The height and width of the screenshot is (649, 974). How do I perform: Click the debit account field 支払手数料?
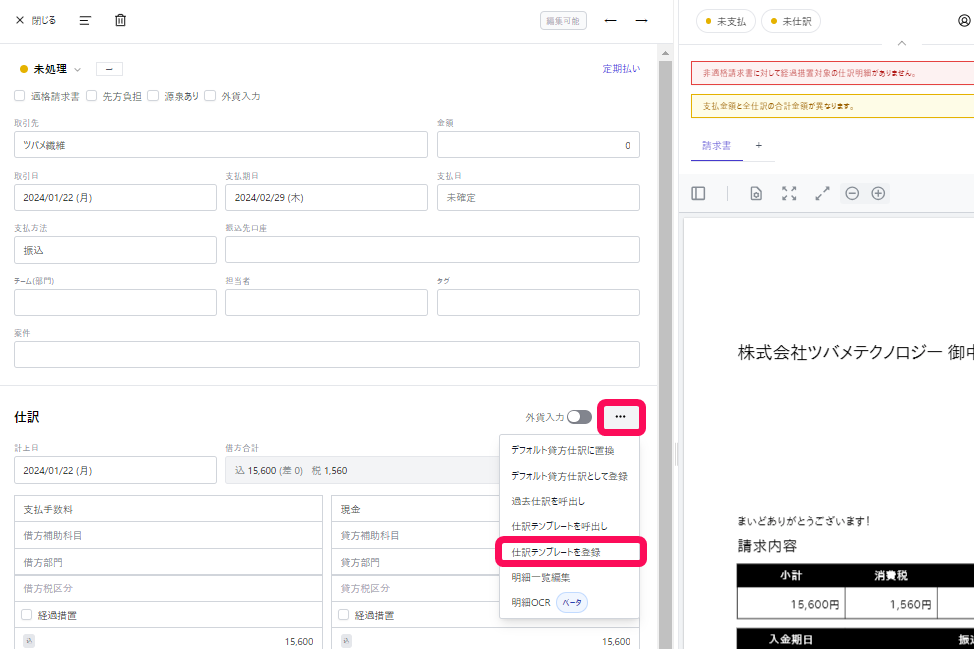[168, 509]
